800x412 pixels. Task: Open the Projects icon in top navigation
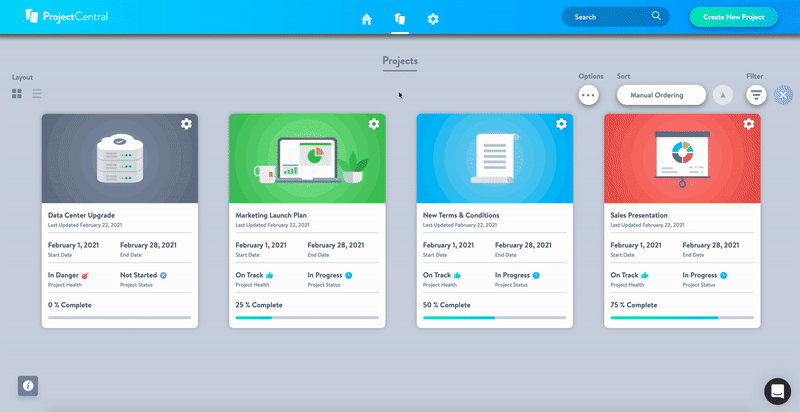pos(399,19)
